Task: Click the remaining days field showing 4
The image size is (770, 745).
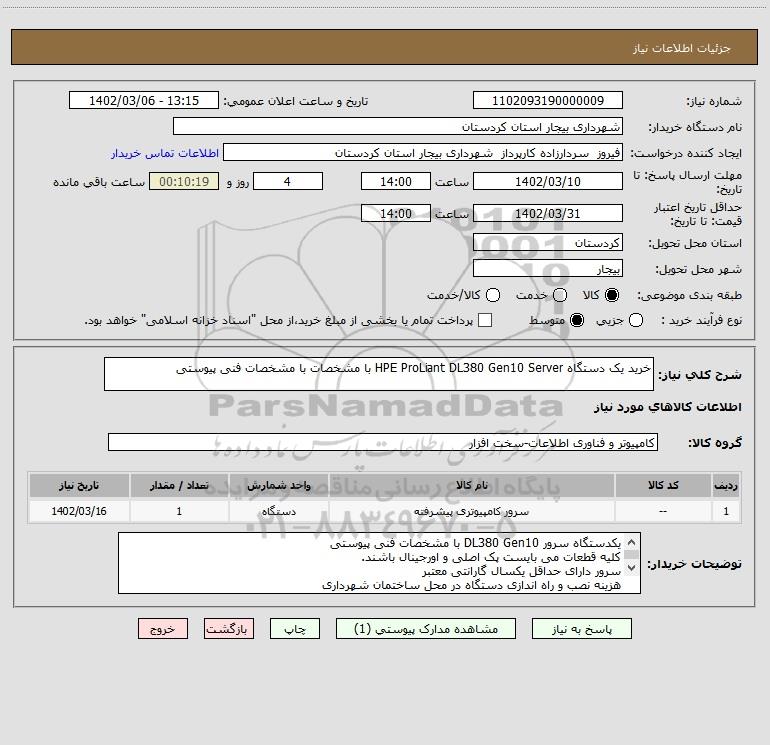Action: click(x=287, y=181)
